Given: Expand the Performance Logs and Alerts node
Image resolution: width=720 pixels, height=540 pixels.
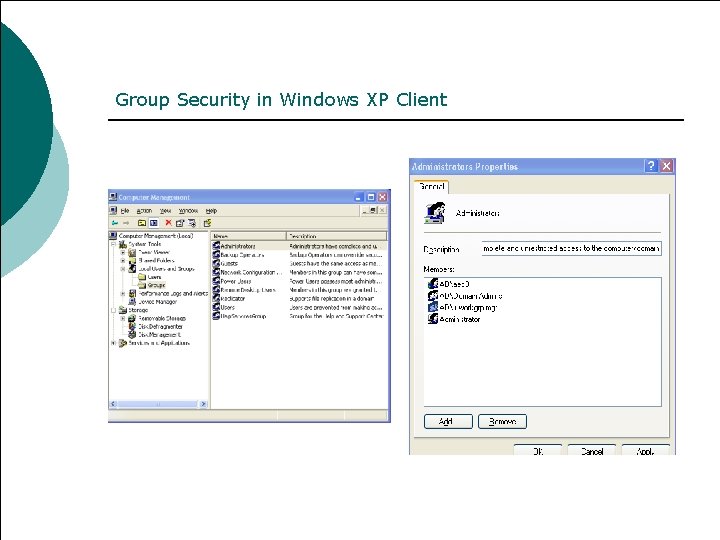Looking at the screenshot, I should (x=123, y=293).
